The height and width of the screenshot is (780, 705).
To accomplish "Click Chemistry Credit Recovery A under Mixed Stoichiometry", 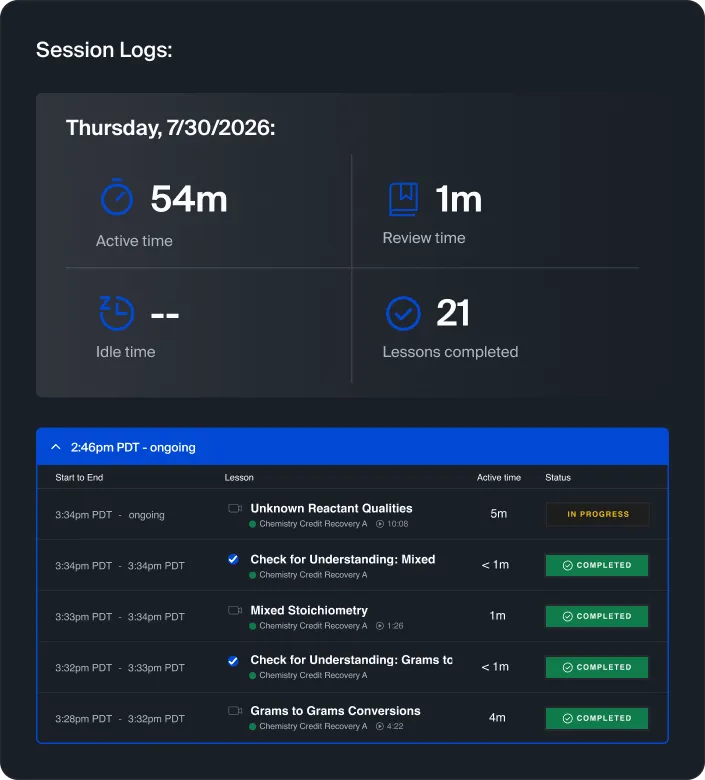I will 313,626.
